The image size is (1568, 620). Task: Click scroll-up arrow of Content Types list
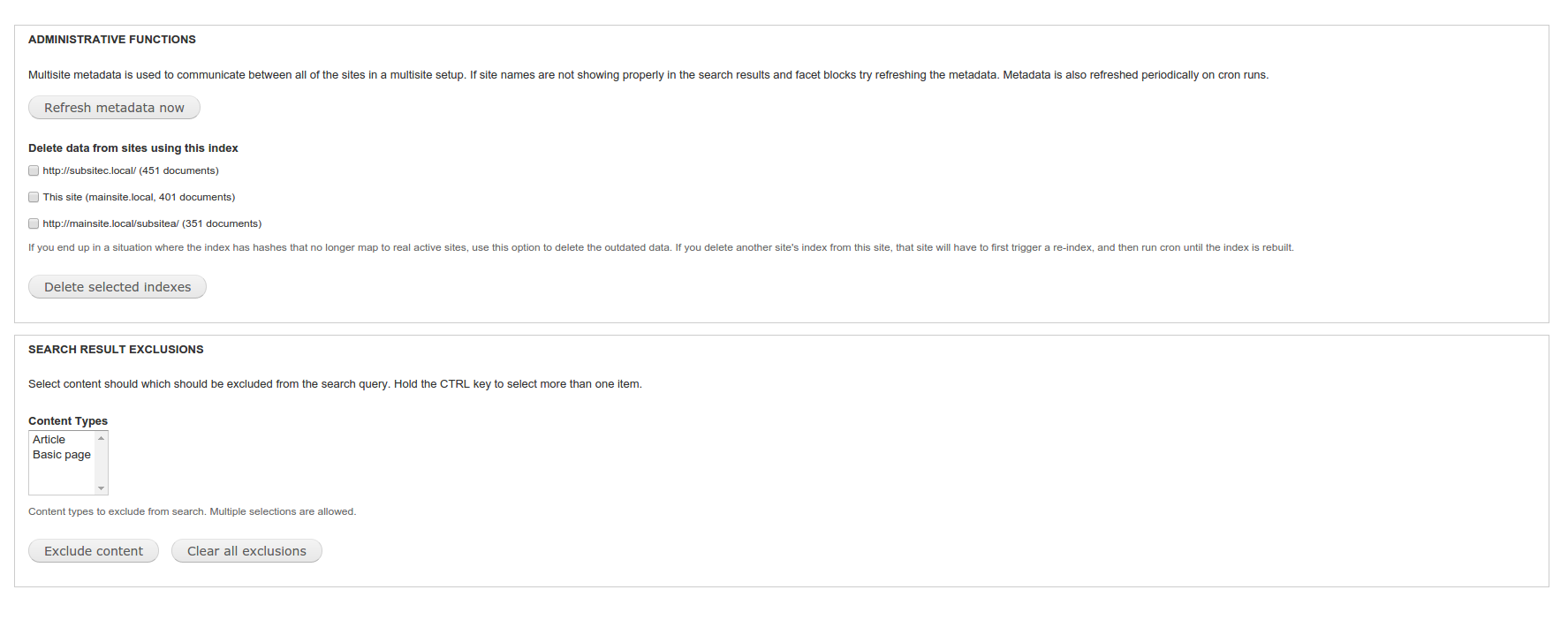(102, 438)
